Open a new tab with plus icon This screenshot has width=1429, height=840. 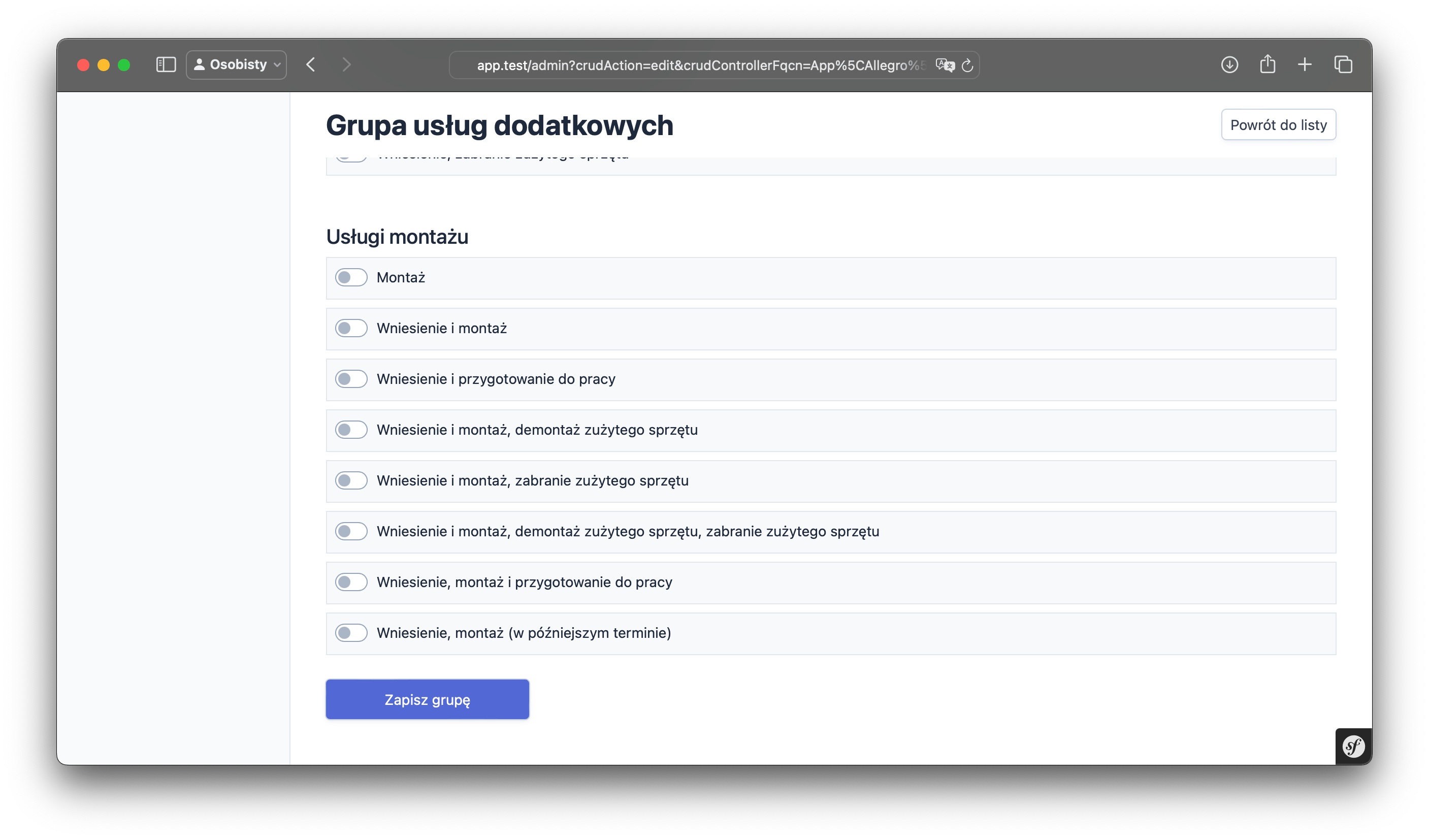click(x=1305, y=64)
